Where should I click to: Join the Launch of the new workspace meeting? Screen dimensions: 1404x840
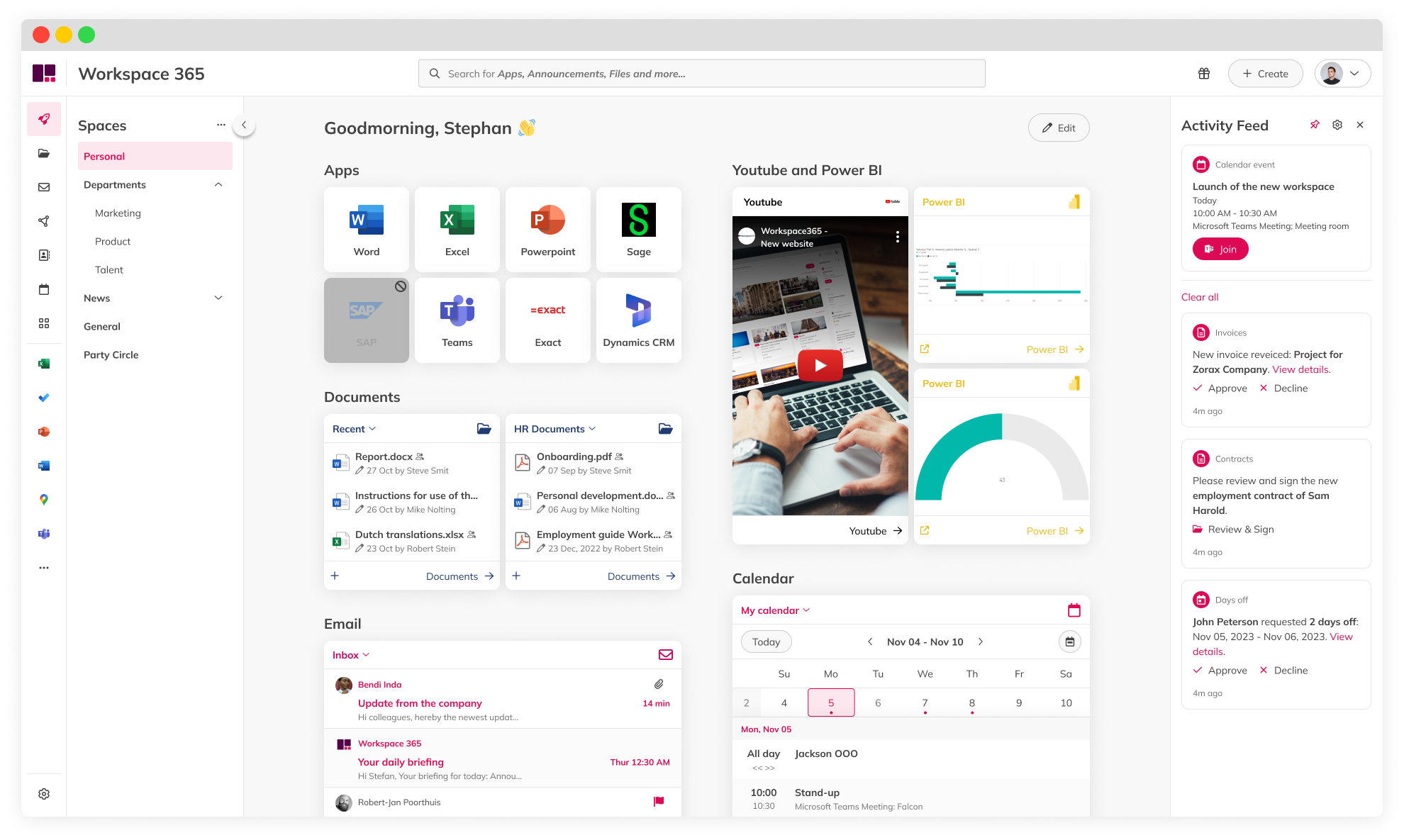(1220, 249)
